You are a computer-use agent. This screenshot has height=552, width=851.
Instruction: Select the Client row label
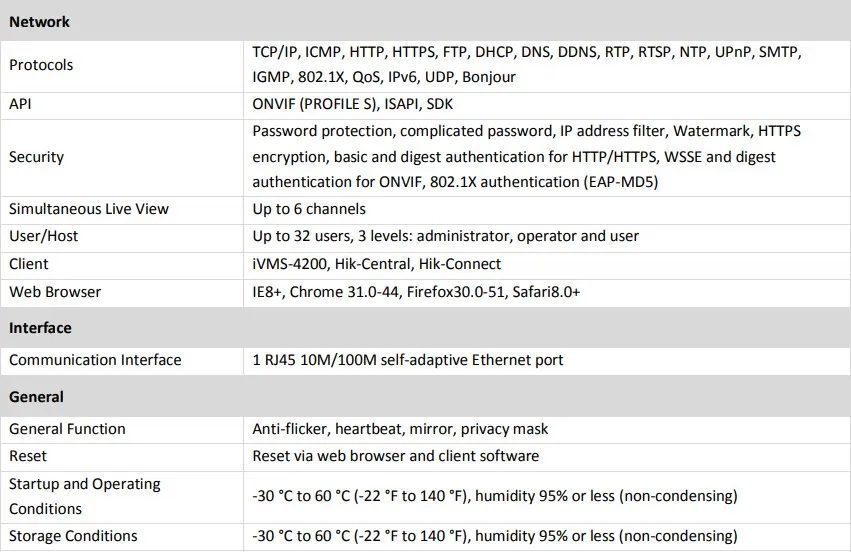(x=29, y=264)
